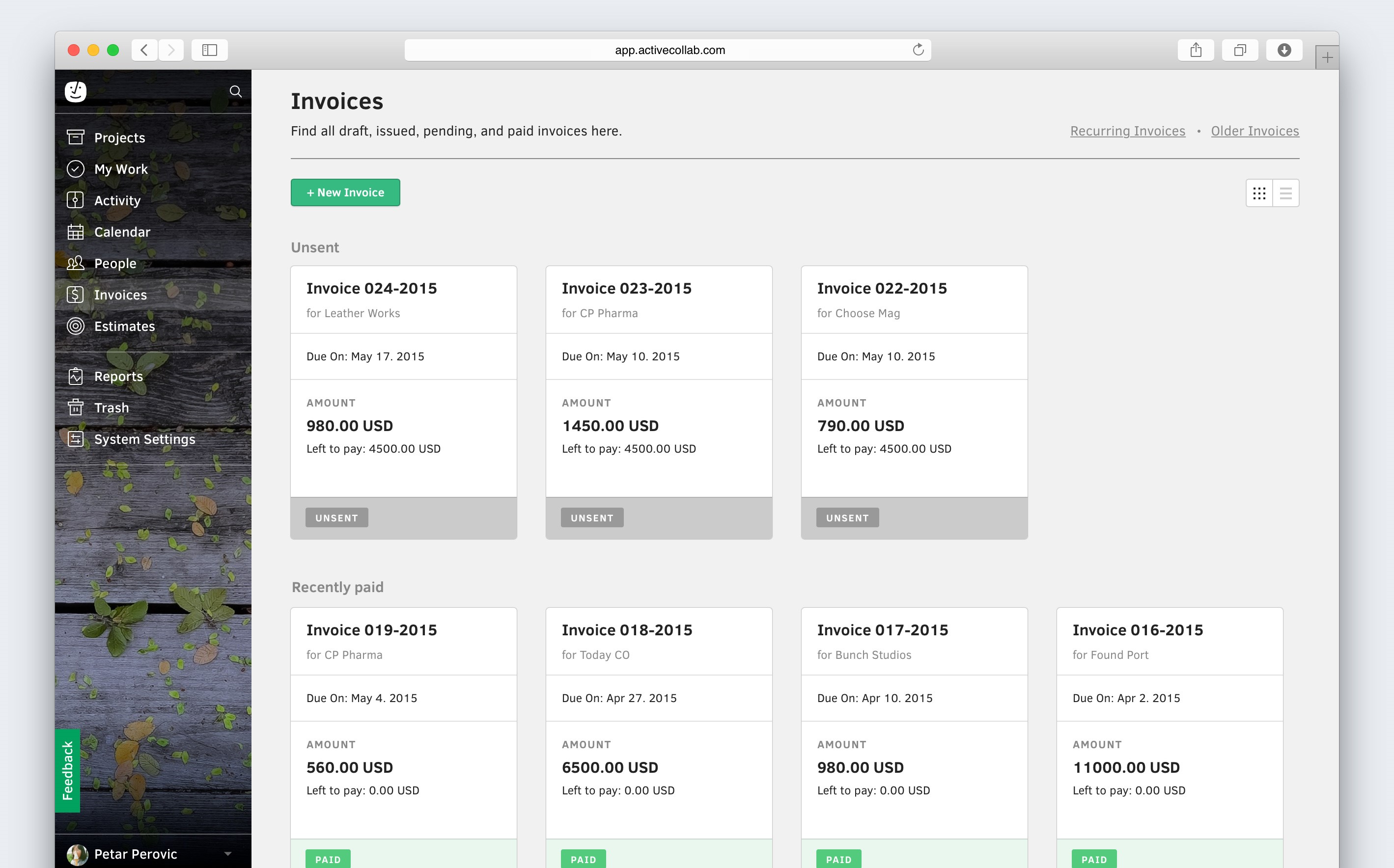Select the Invoices sidebar item

pos(120,295)
